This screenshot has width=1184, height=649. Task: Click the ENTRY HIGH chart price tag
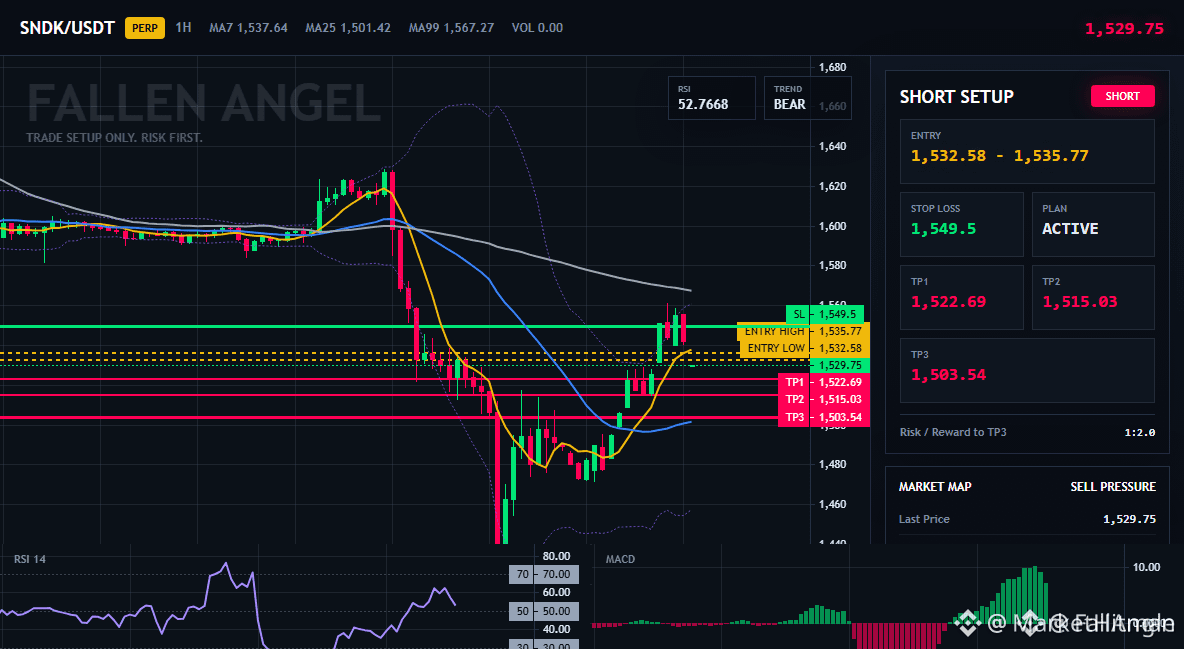pyautogui.click(x=803, y=331)
